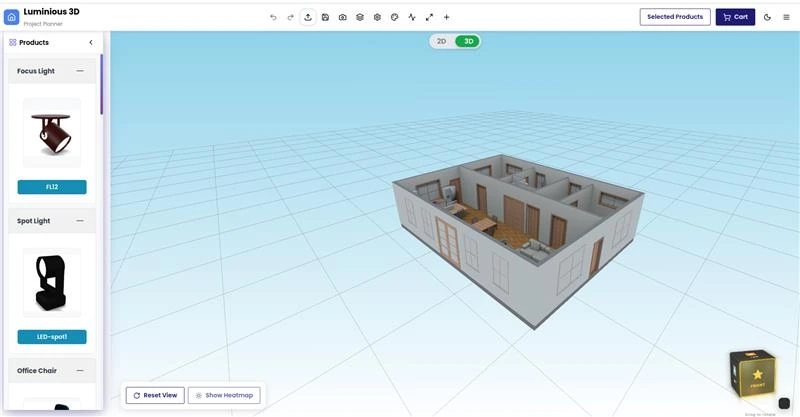This screenshot has height=417, width=800.
Task: Toggle fullscreen with diagonal arrows icon
Action: click(429, 17)
